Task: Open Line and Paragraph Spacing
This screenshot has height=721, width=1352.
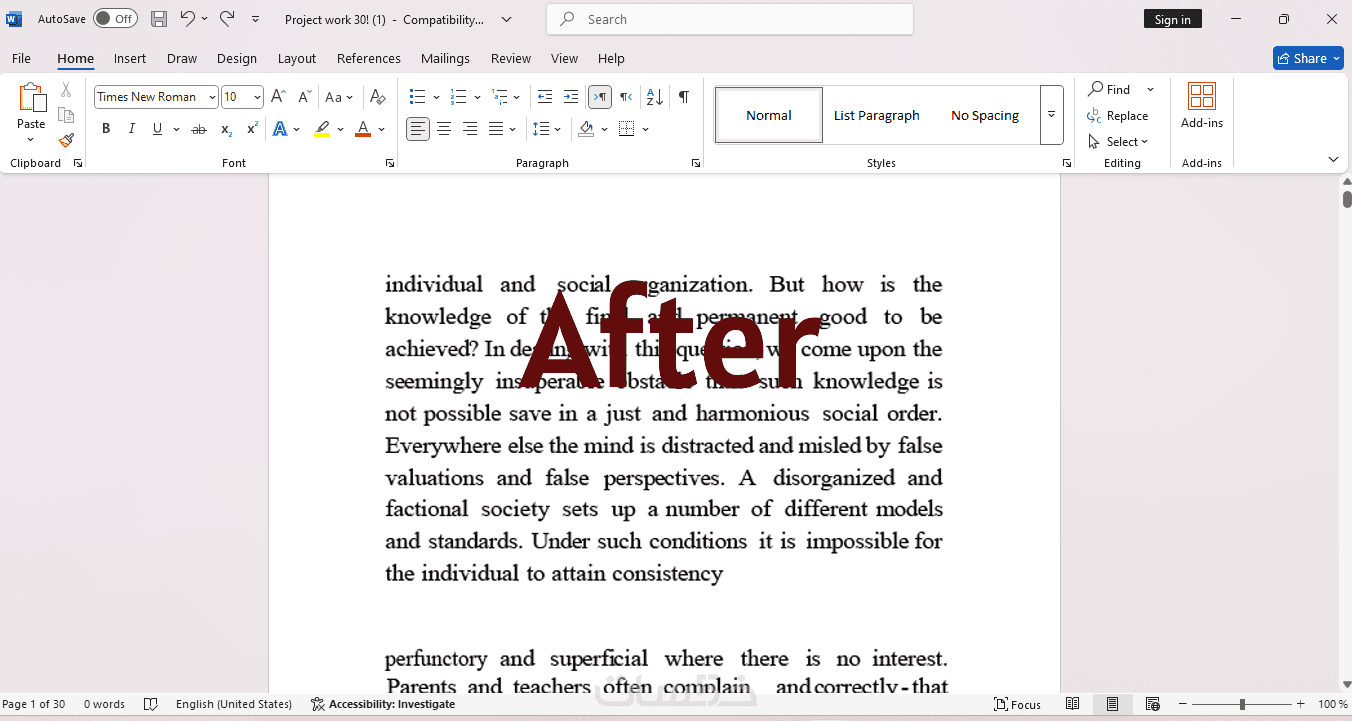Action: pyautogui.click(x=540, y=129)
